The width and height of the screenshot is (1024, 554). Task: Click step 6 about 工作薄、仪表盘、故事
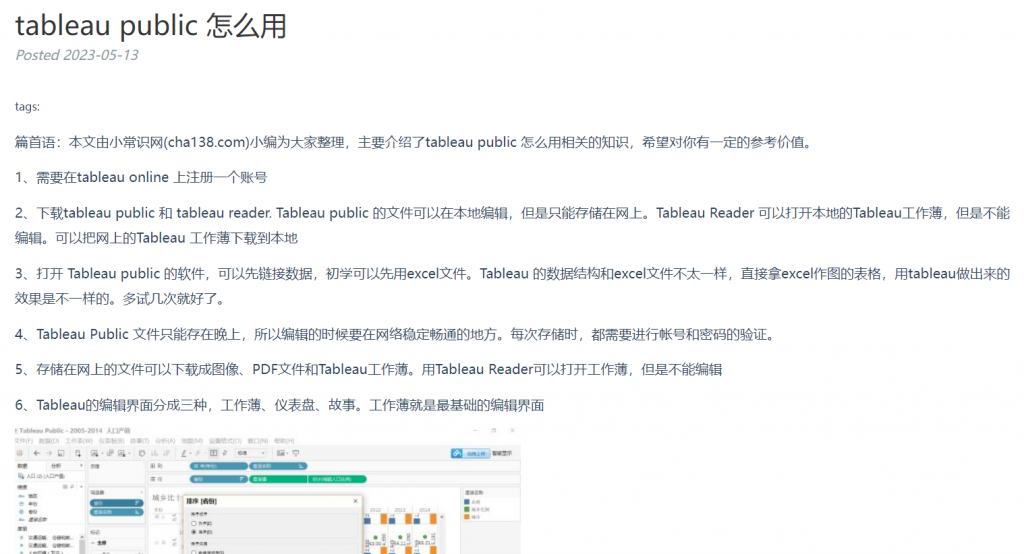(x=280, y=405)
